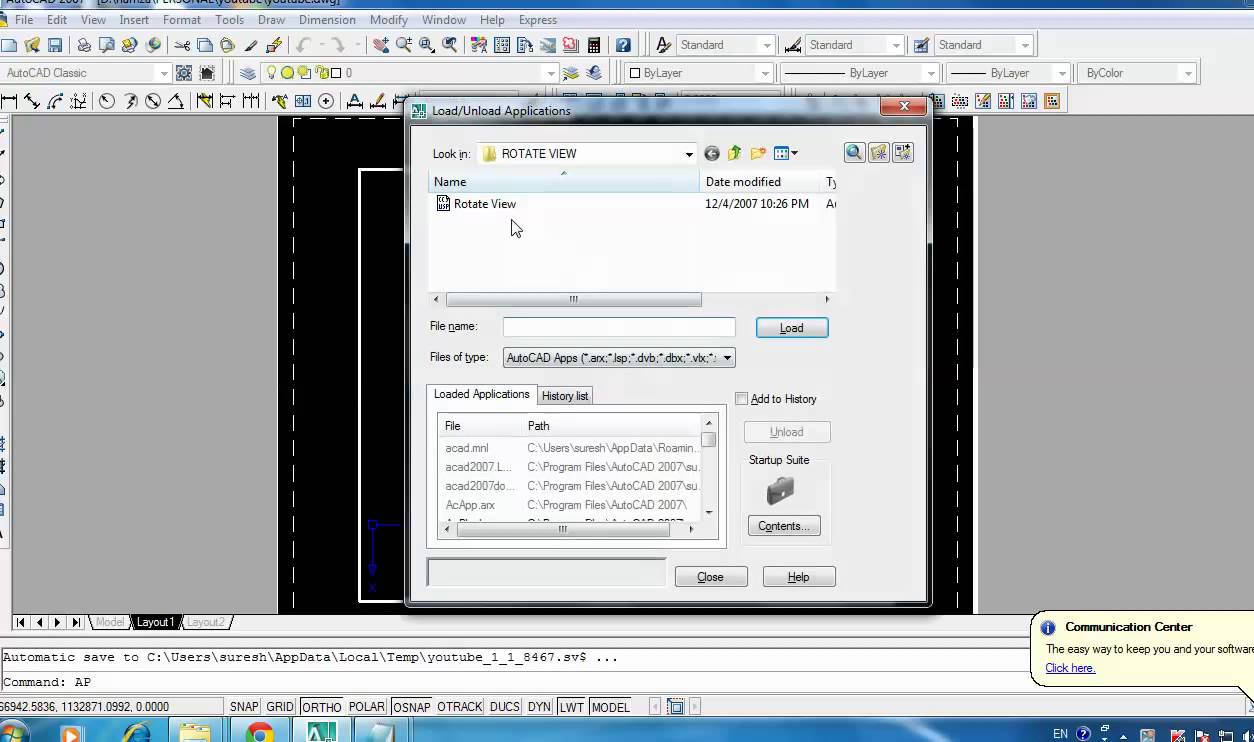
Task: Open the Startup Suite briefcase icon
Action: 780,491
